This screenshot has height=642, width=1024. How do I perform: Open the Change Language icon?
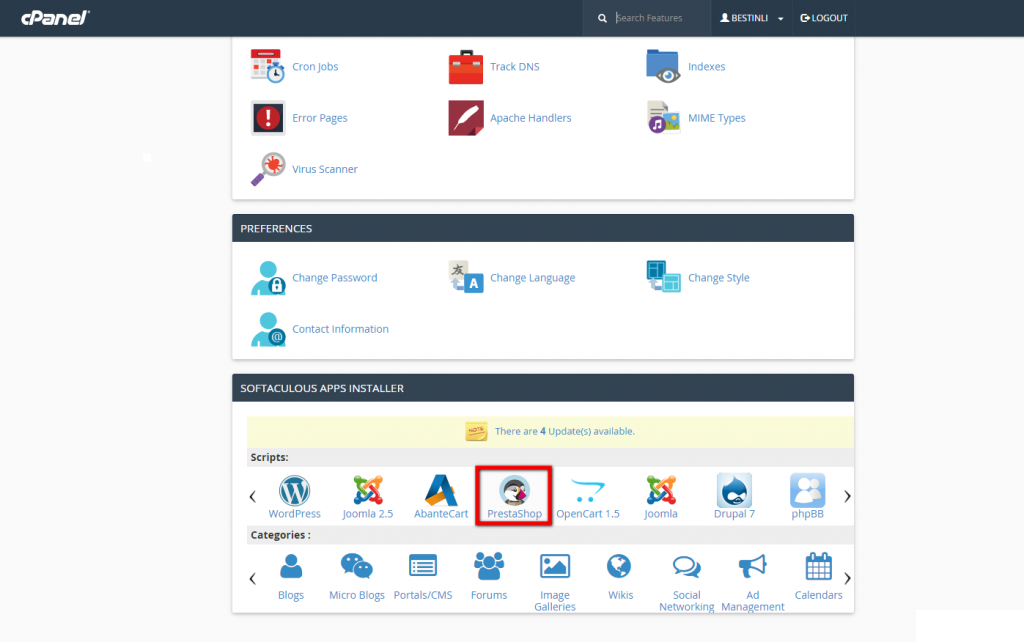pos(466,278)
